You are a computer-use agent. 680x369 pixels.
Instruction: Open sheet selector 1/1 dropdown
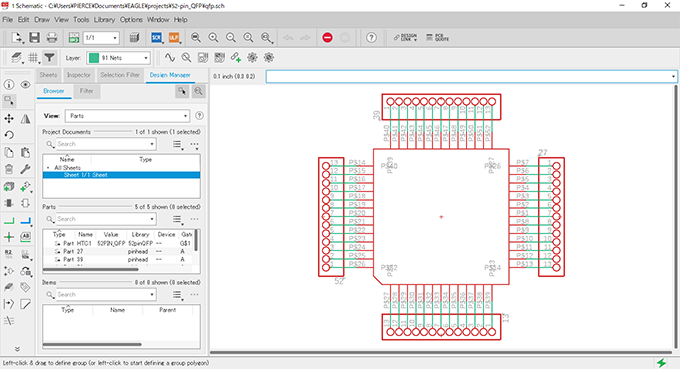101,38
